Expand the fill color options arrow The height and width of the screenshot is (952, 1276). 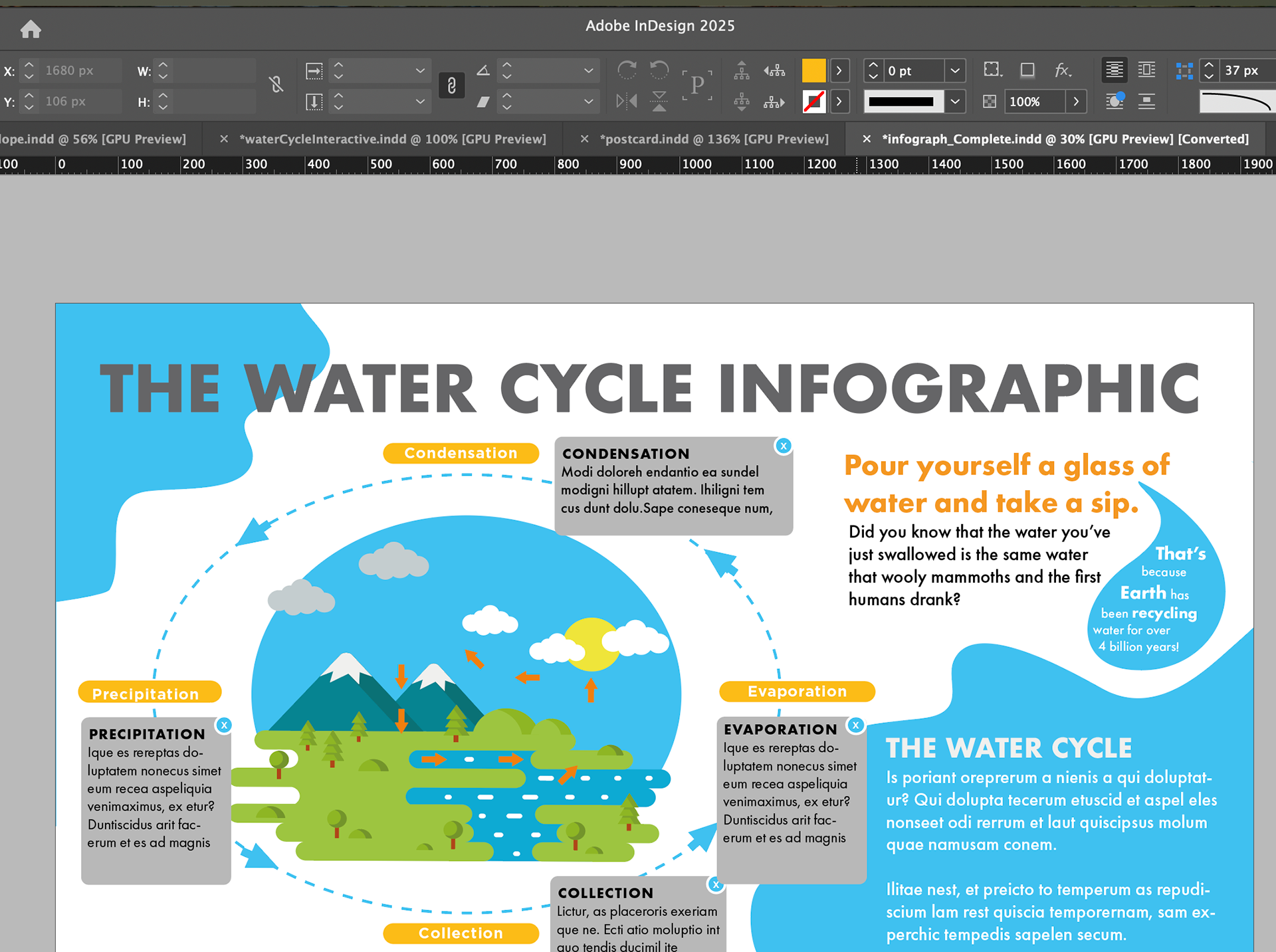point(839,70)
